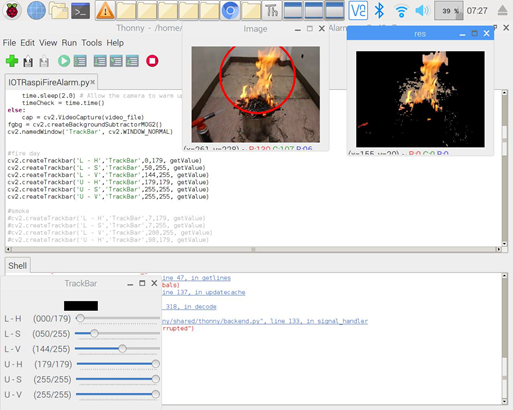The height and width of the screenshot is (410, 513).
Task: Click the black image preview in TrackBar window
Action: pyautogui.click(x=81, y=306)
